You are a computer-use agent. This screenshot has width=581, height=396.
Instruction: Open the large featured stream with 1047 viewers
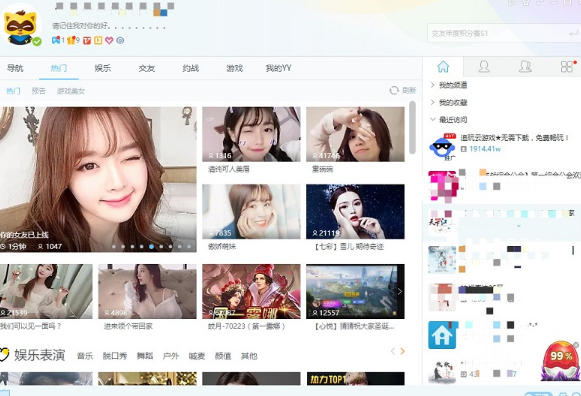tap(98, 179)
